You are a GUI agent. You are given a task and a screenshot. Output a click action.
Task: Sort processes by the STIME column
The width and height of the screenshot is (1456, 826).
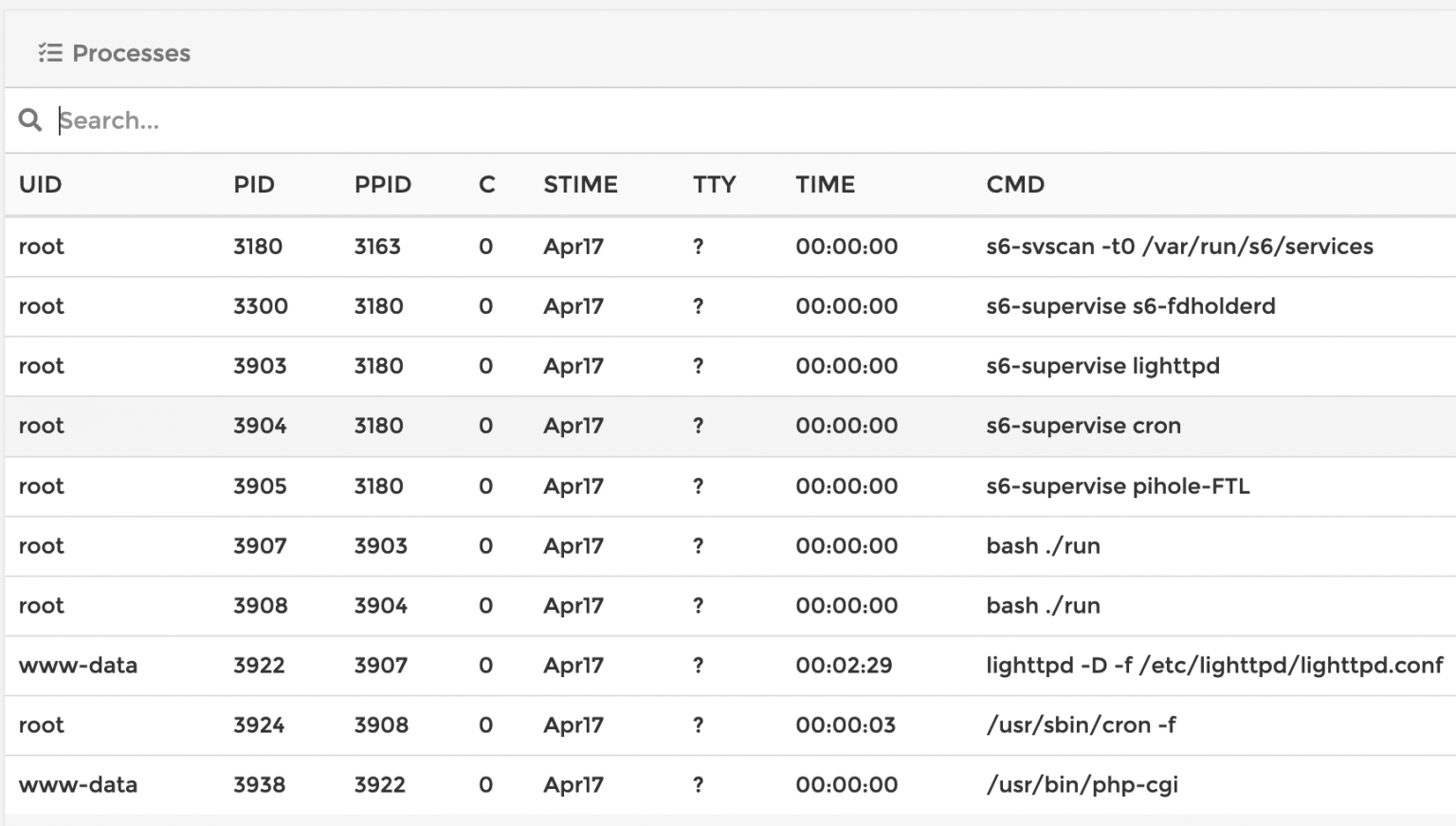click(x=580, y=185)
